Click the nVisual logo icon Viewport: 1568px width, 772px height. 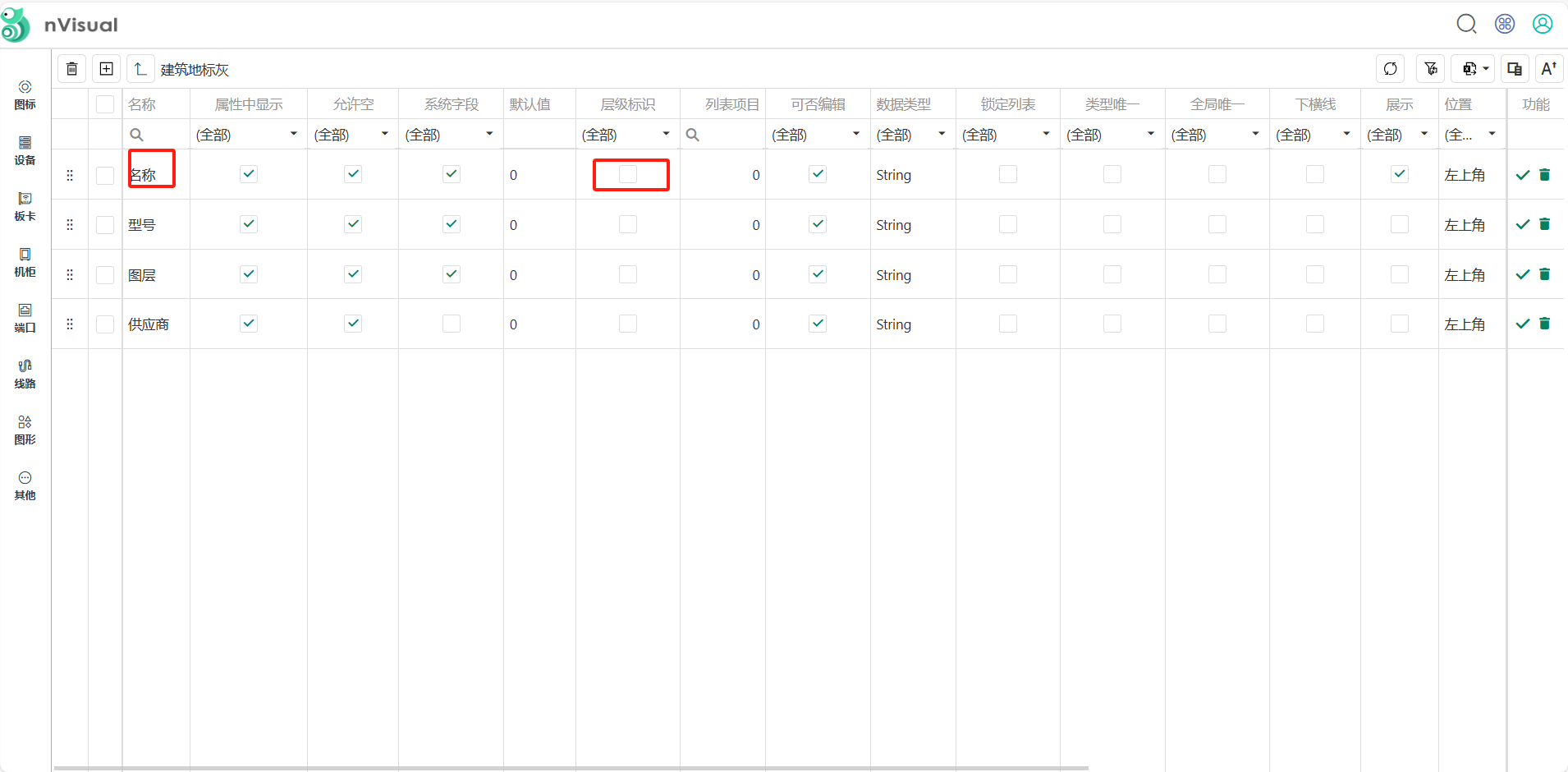16,25
